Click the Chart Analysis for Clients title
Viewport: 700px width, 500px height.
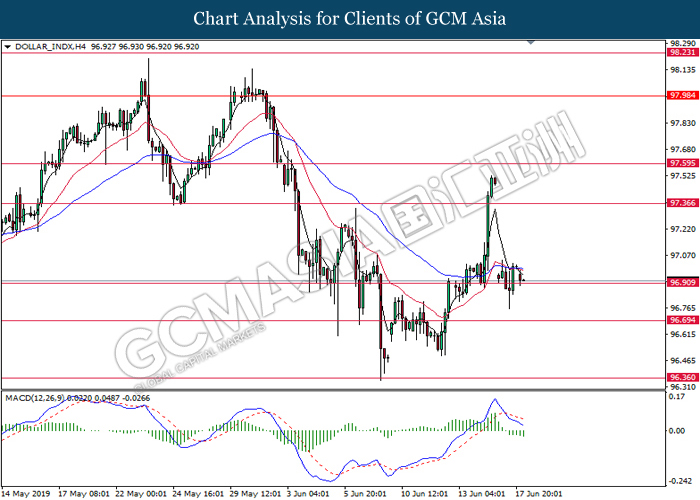350,19
